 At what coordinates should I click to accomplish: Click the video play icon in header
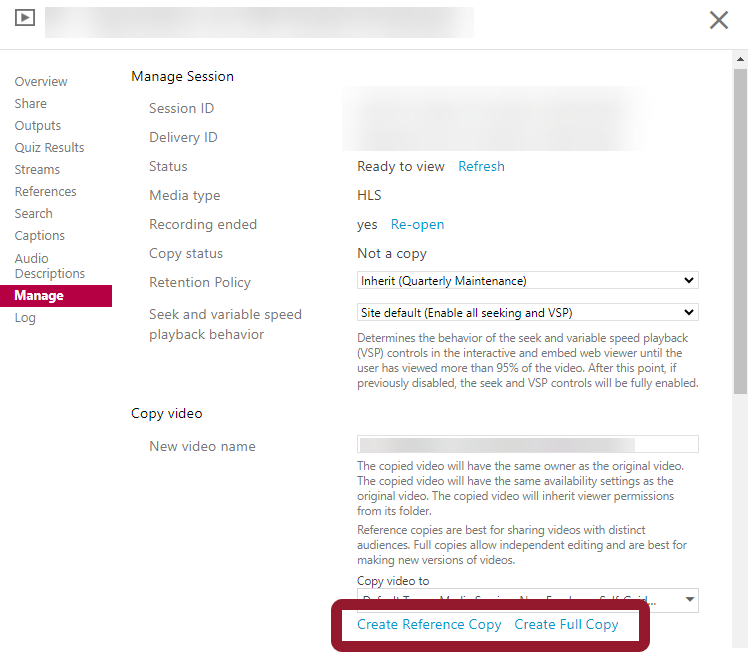pos(26,18)
